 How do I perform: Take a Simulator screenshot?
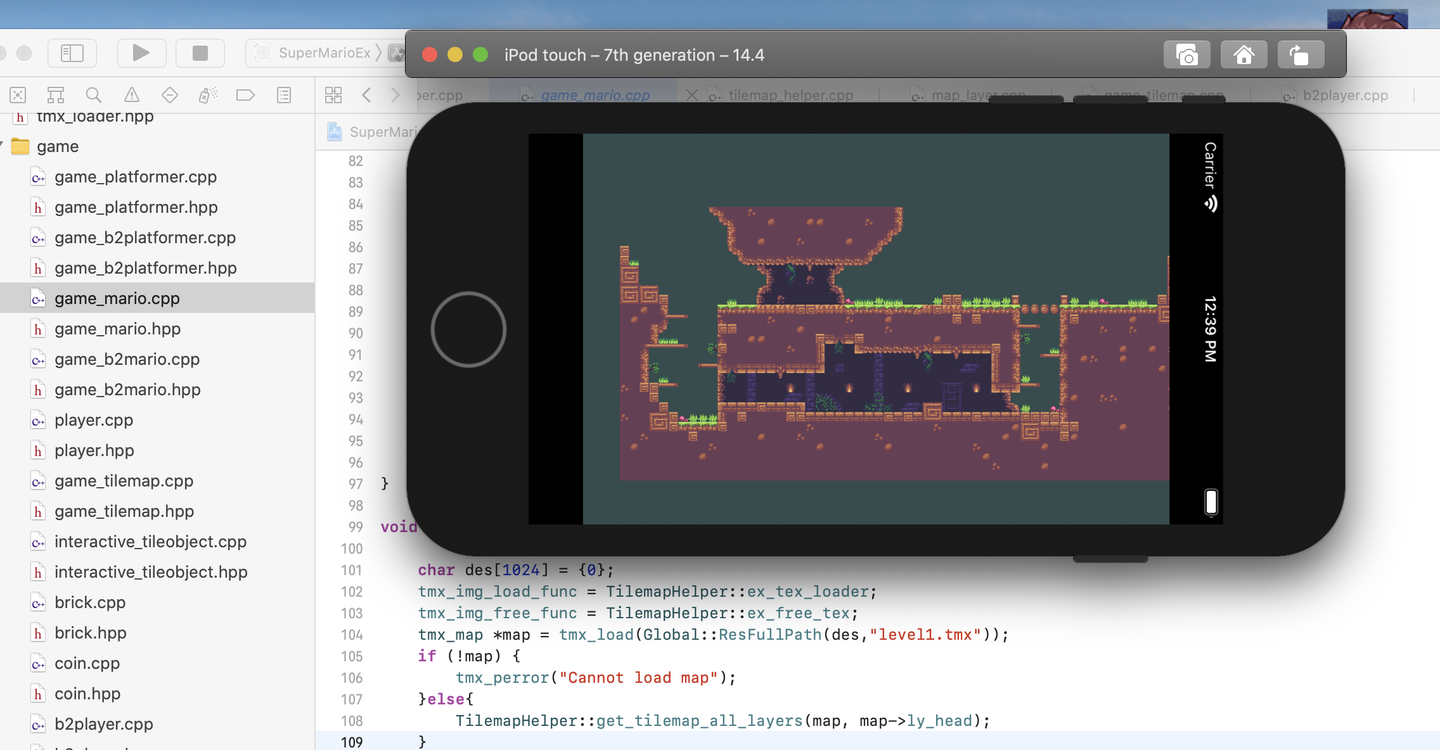coord(1187,55)
